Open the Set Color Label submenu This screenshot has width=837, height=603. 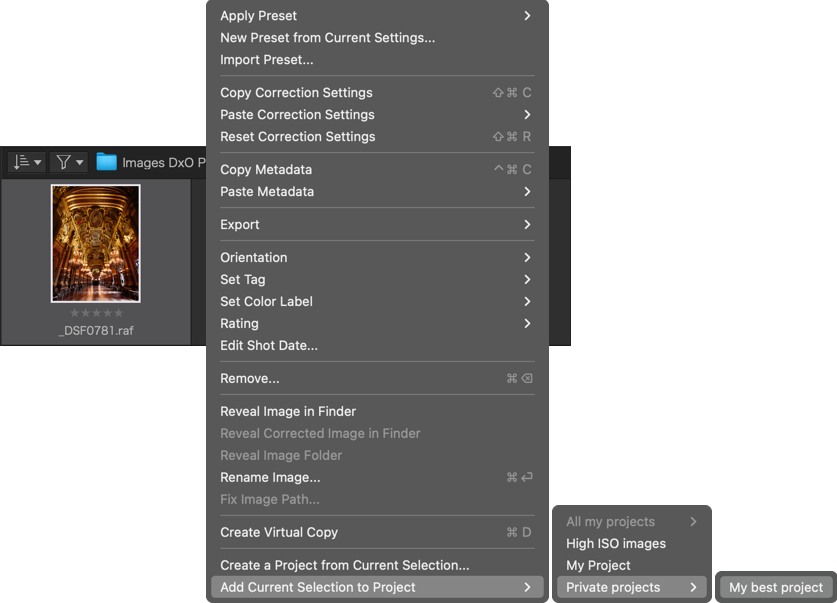tap(377, 302)
